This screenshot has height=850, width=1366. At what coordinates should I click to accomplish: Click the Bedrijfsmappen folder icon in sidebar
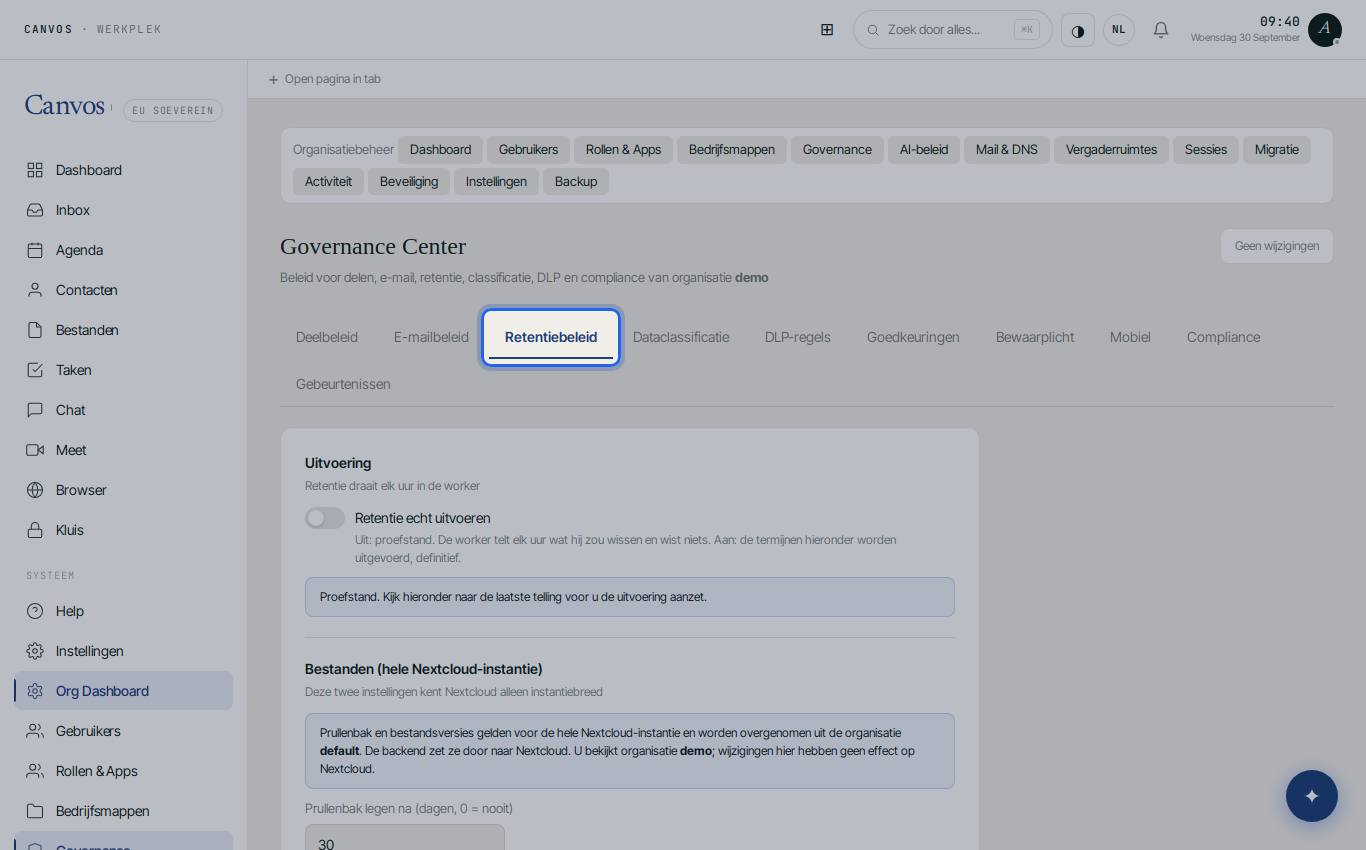point(35,811)
